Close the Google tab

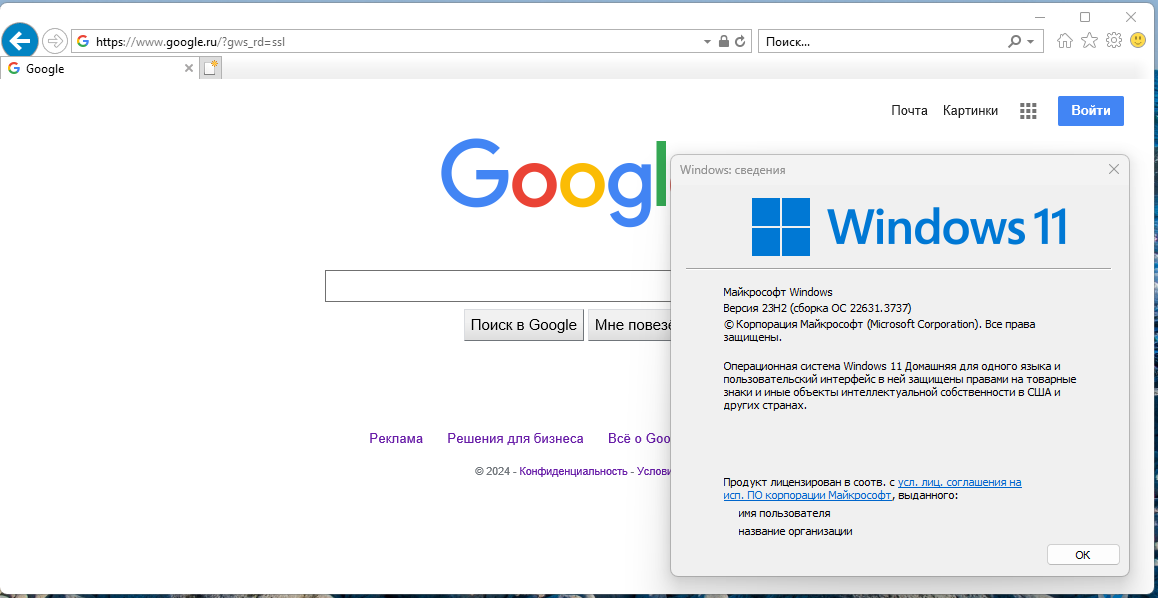(x=188, y=69)
